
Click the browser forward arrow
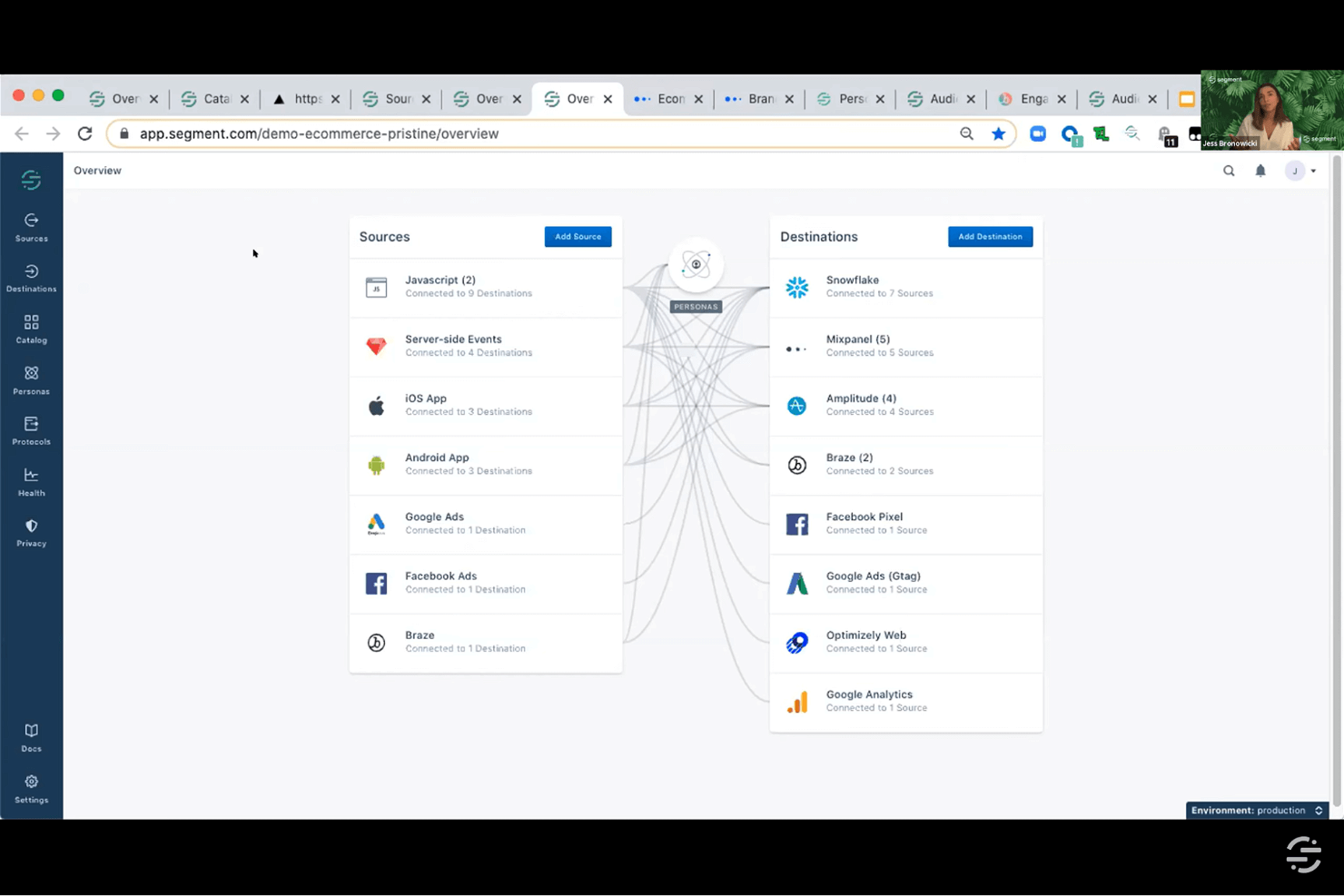tap(53, 133)
